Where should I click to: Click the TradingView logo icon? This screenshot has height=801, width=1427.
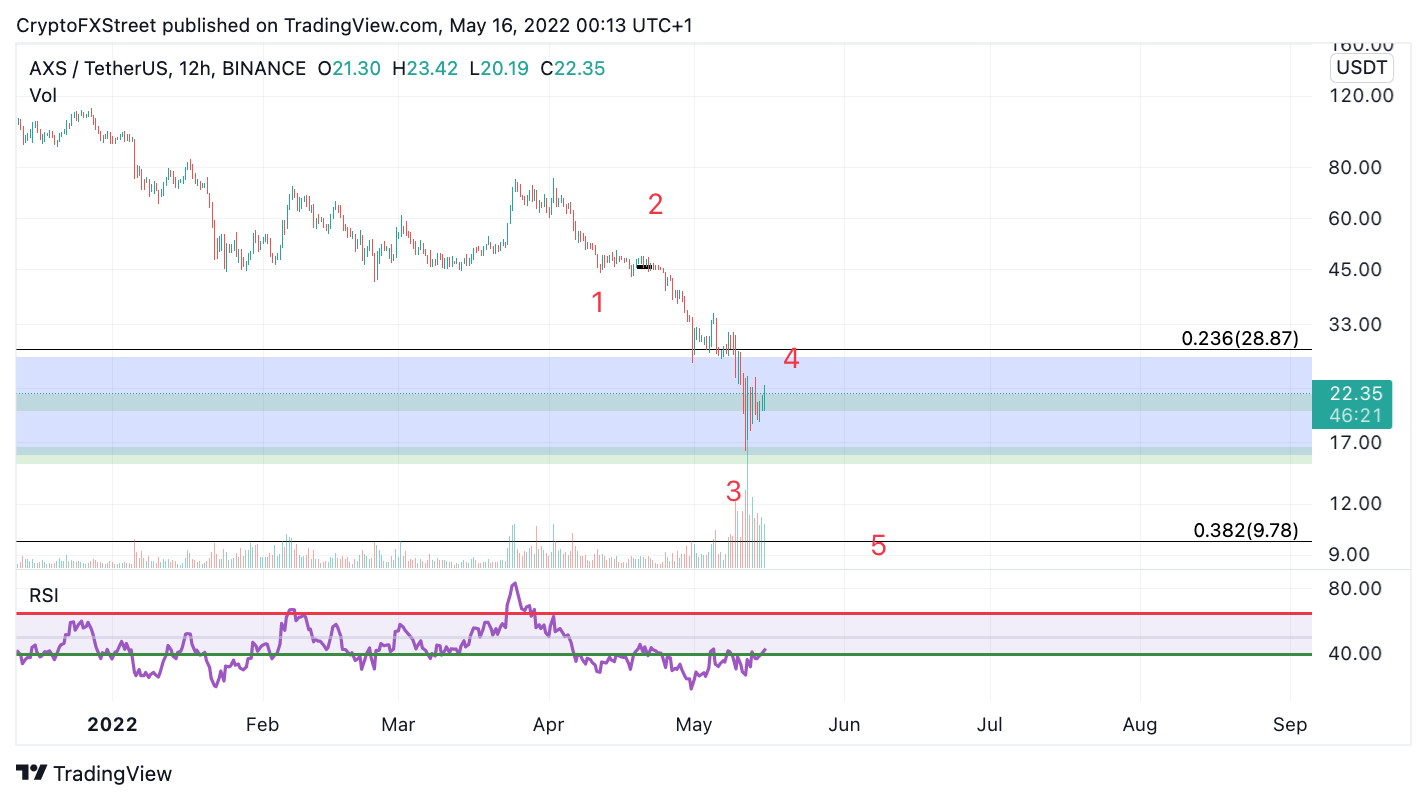click(32, 773)
